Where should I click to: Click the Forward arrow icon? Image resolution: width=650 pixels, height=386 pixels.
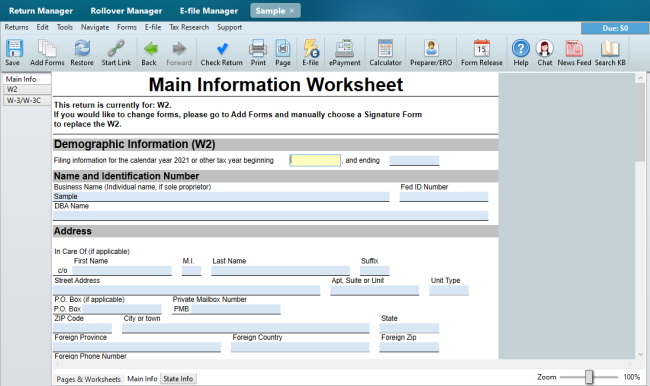coord(179,49)
